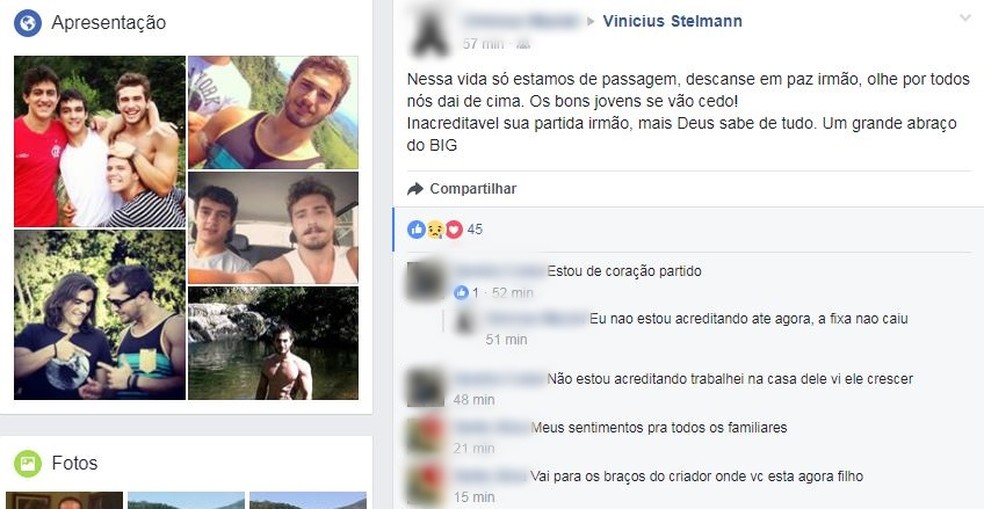Viewport: 984px width, 509px height.
Task: Click the share arrow icon next to Compartilhar
Action: point(415,189)
